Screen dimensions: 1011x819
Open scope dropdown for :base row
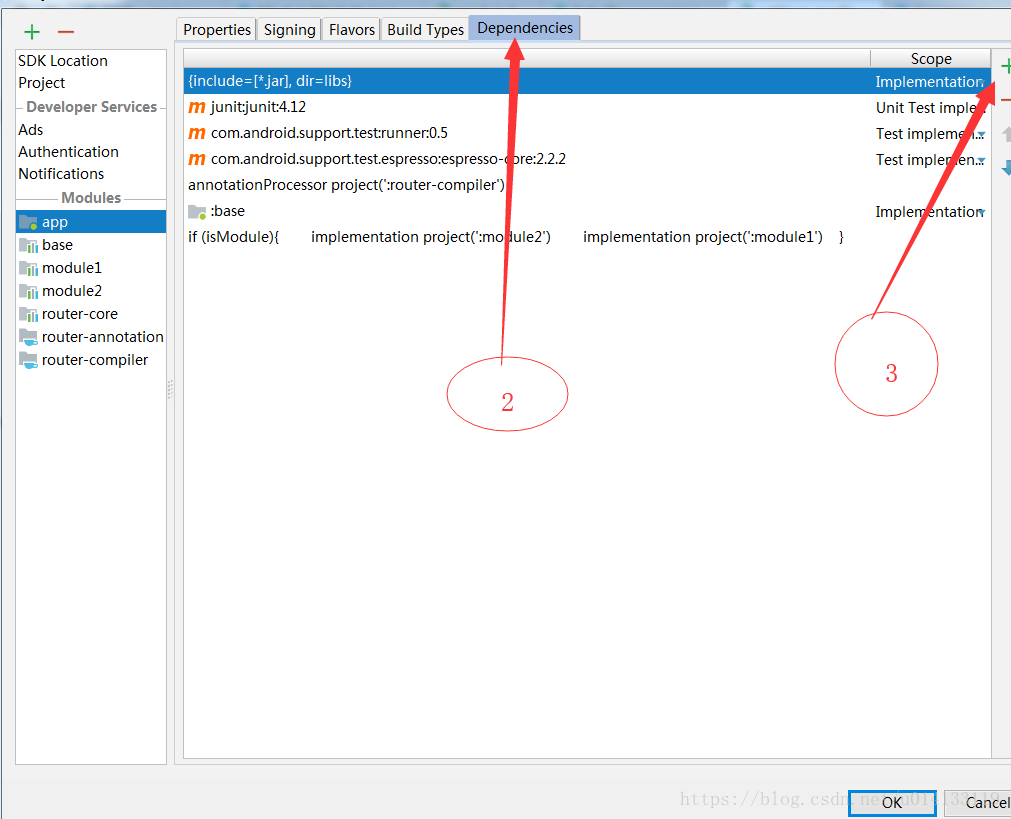(981, 212)
